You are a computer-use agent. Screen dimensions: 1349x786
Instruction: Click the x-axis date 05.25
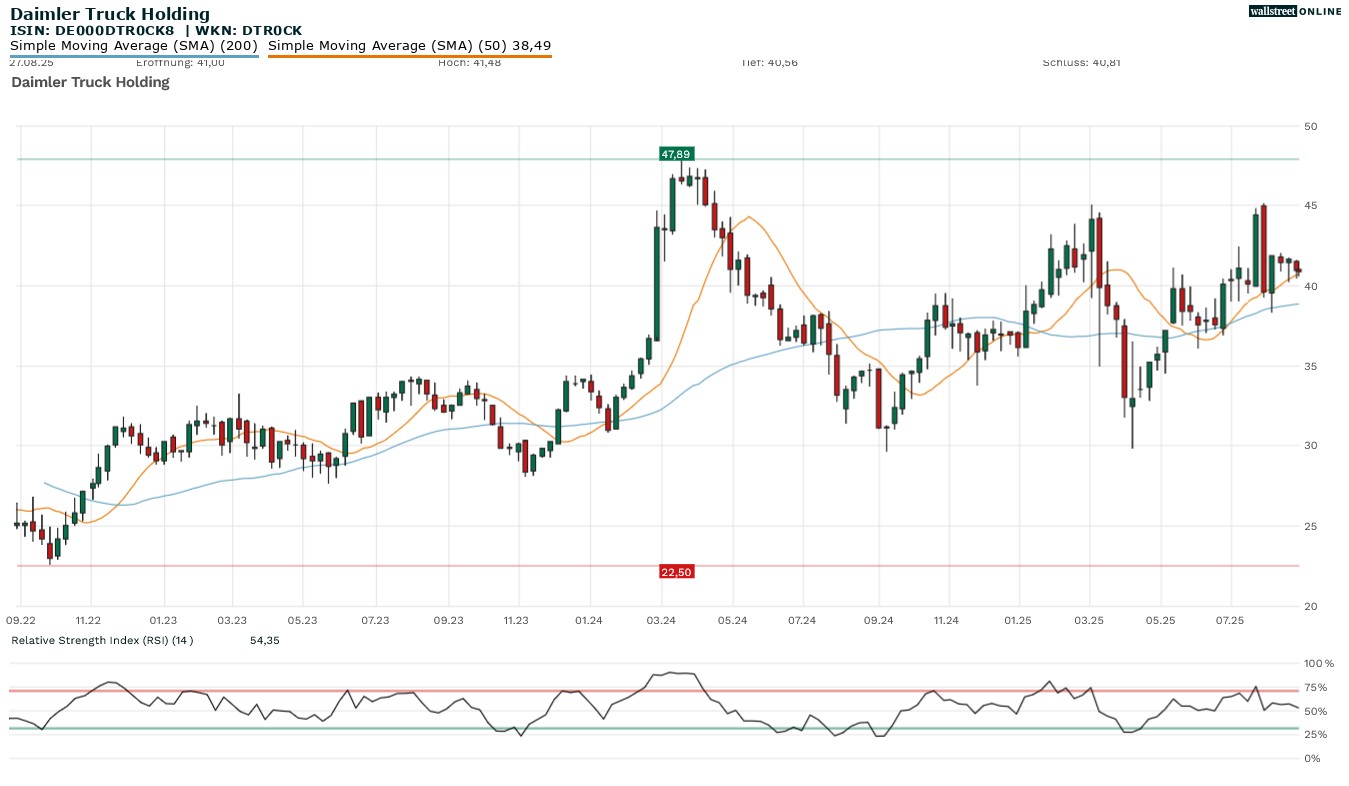click(1160, 620)
